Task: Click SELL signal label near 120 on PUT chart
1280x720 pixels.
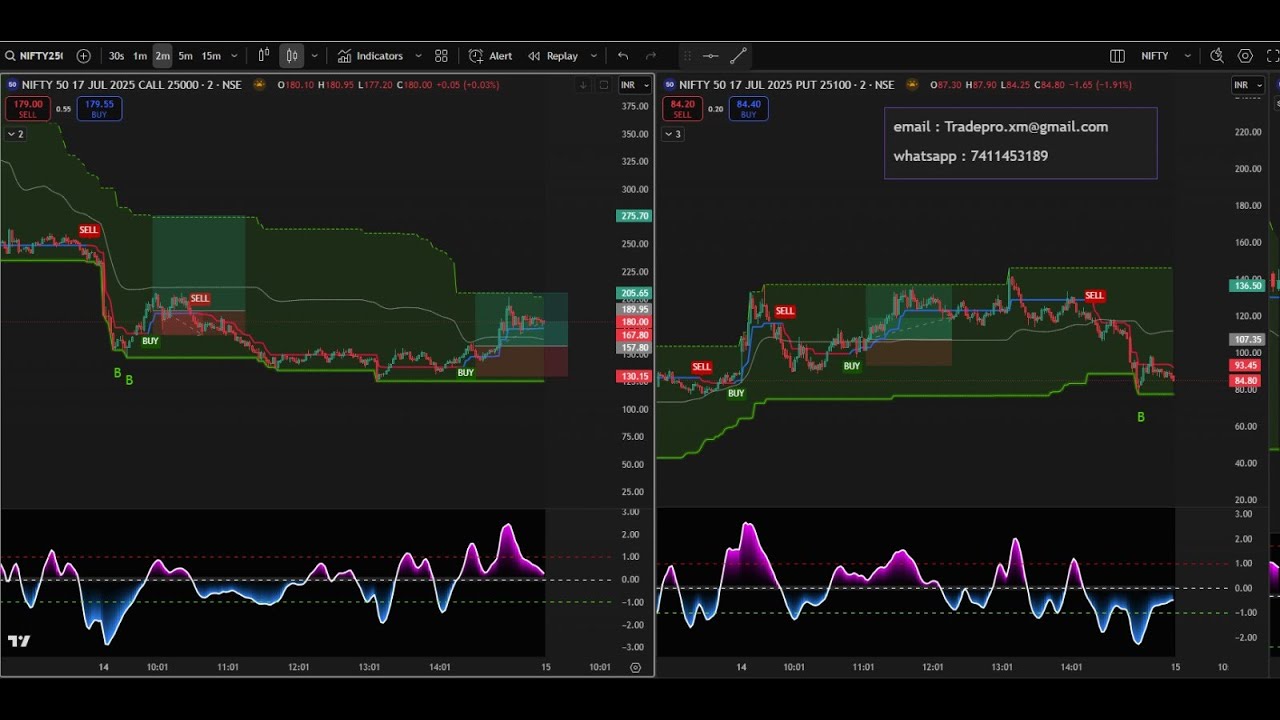Action: [x=785, y=311]
